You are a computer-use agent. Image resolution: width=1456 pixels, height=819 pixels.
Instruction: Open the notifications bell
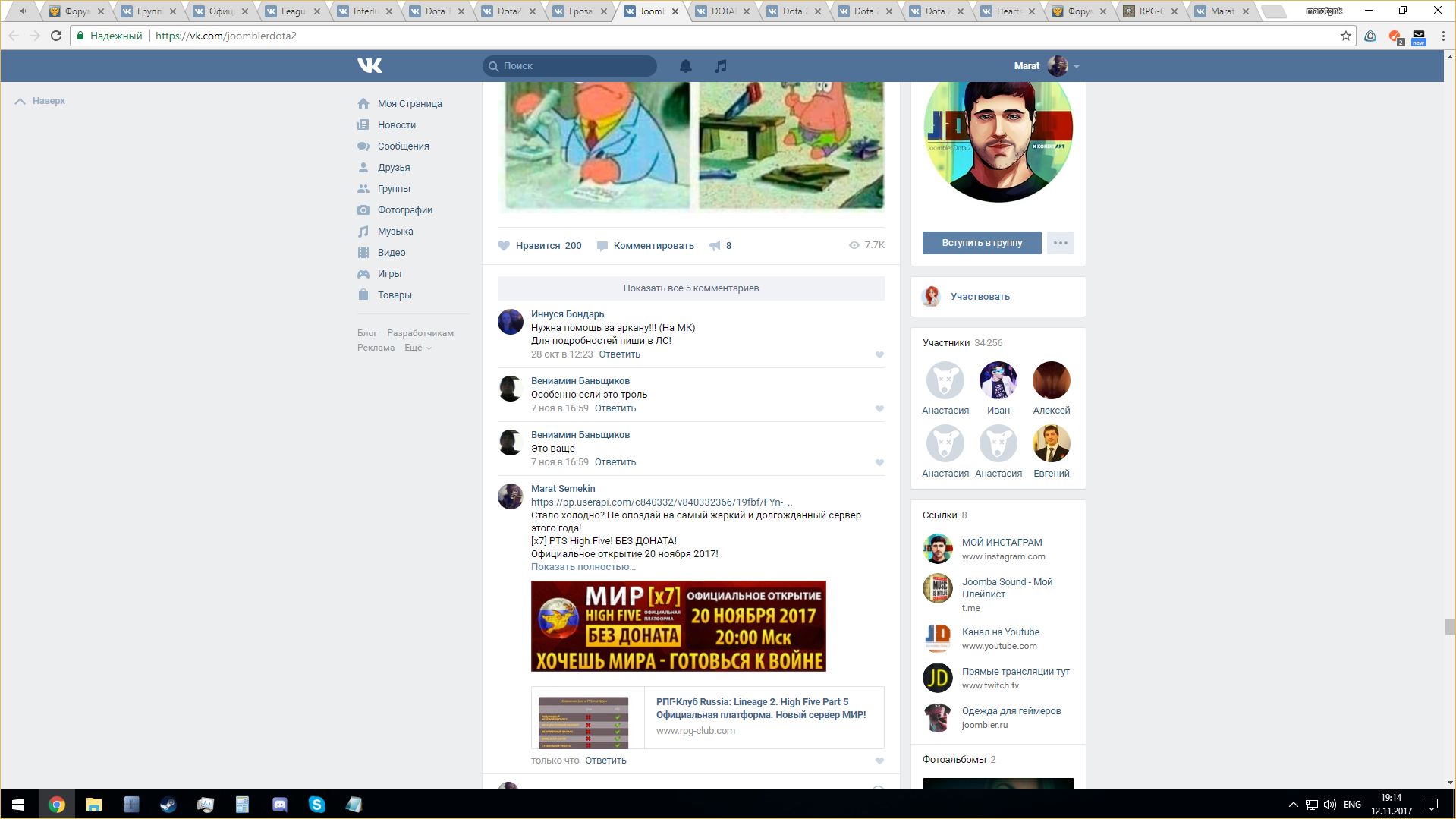[x=685, y=66]
